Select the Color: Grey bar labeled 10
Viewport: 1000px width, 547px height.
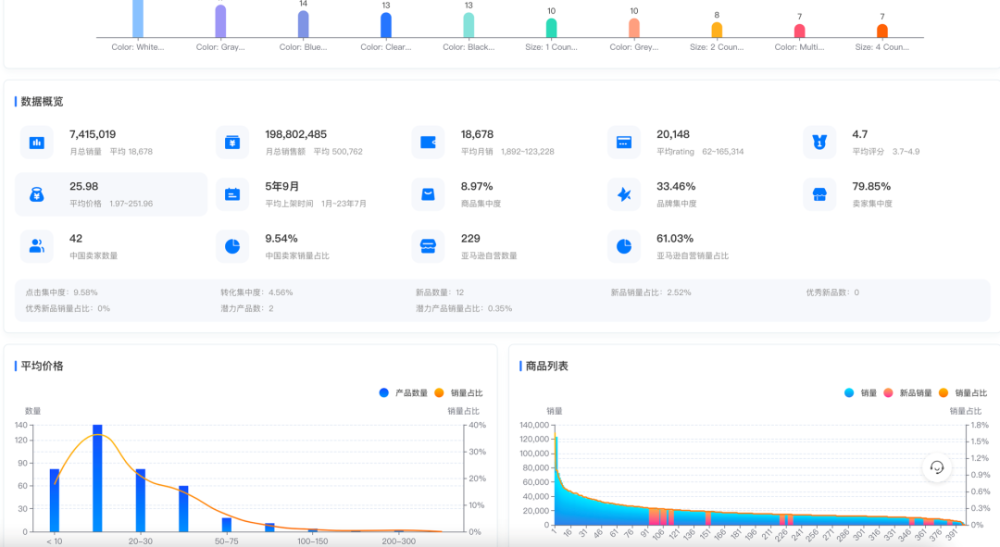coord(634,27)
